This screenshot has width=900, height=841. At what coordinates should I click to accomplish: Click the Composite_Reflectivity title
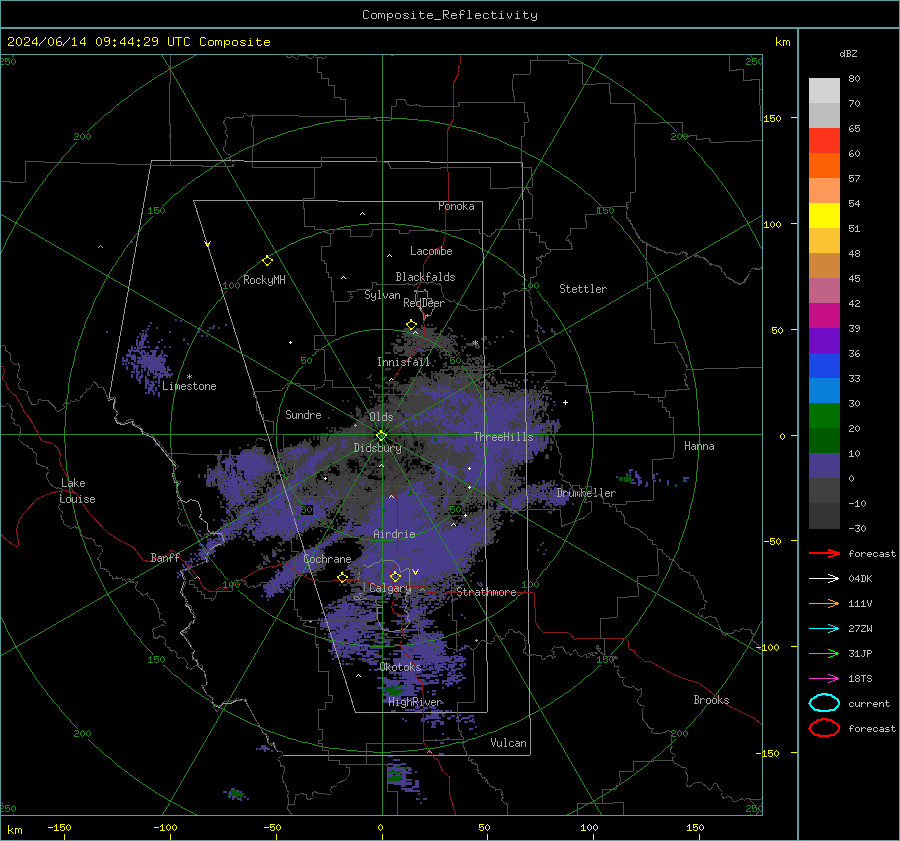(x=449, y=15)
